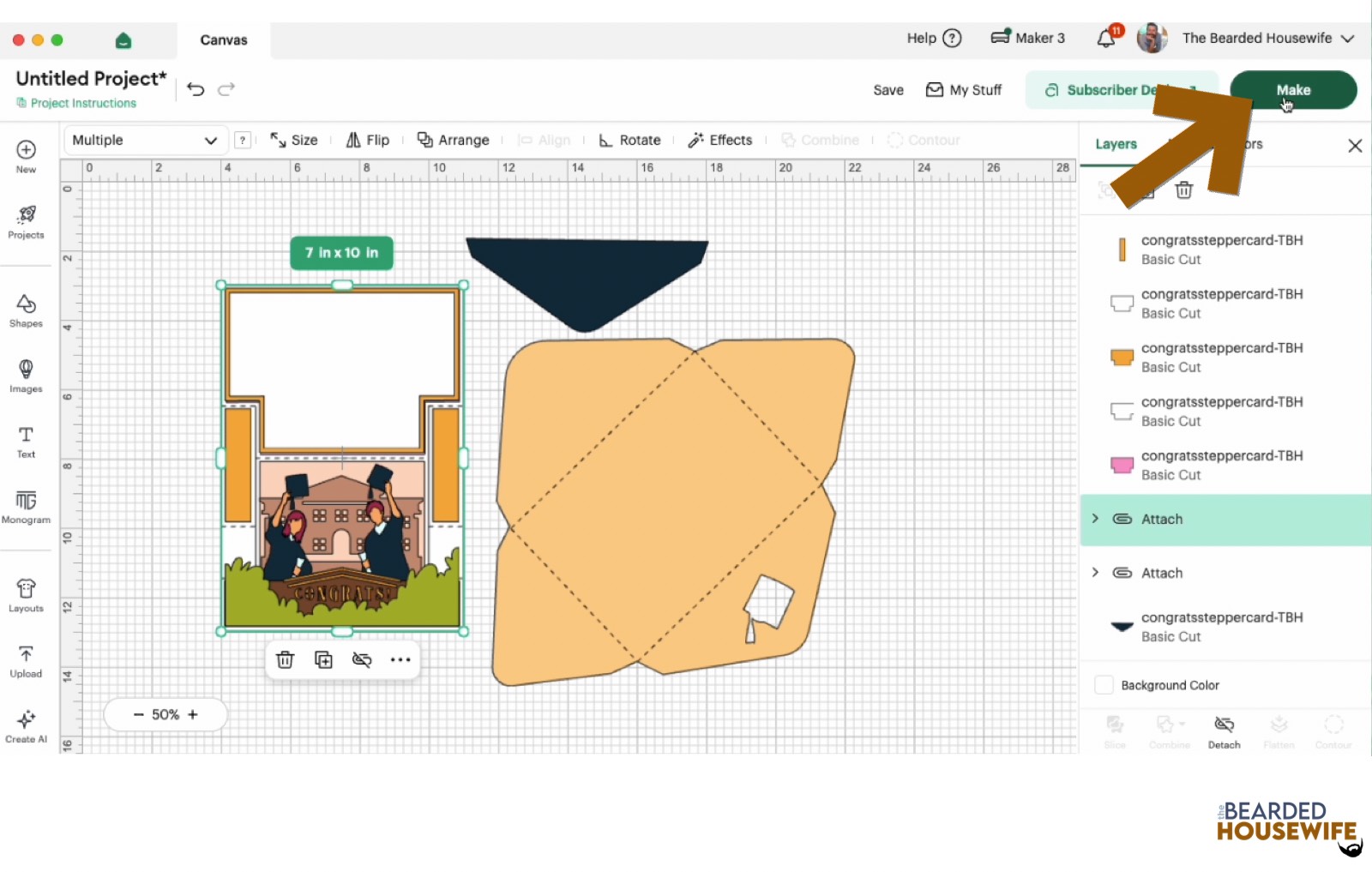Click the New canvas icon in sidebar
Viewport: 1372px width, 872px height.
tap(26, 155)
